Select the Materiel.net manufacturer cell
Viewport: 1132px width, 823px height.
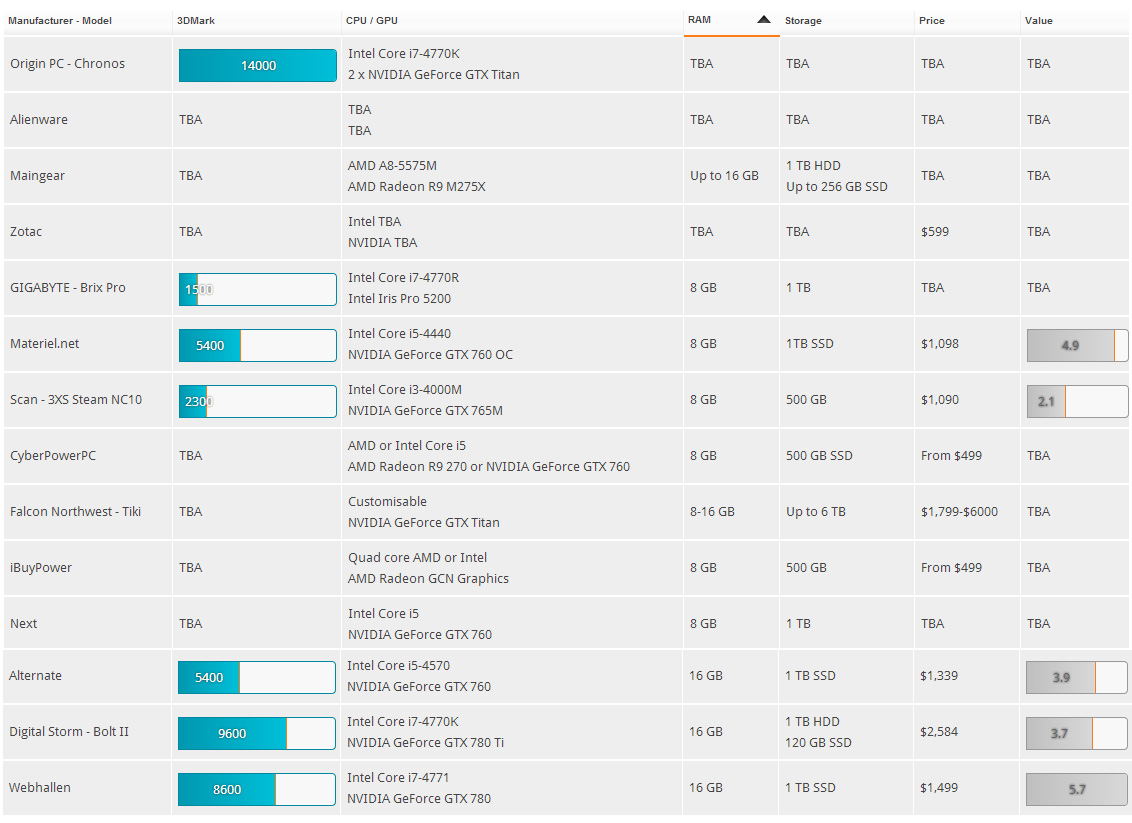click(x=45, y=344)
